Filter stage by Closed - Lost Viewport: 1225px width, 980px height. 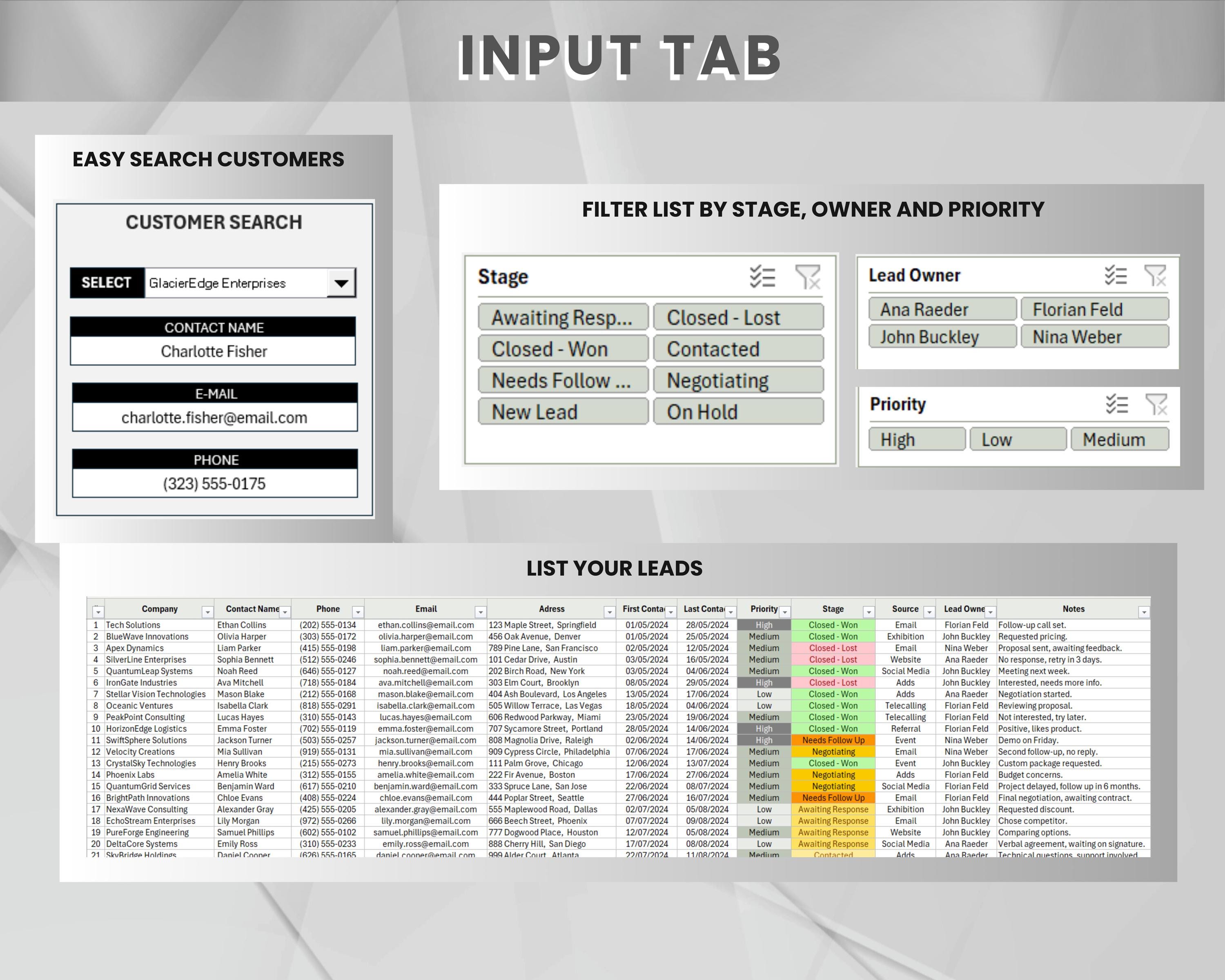pyautogui.click(x=738, y=317)
